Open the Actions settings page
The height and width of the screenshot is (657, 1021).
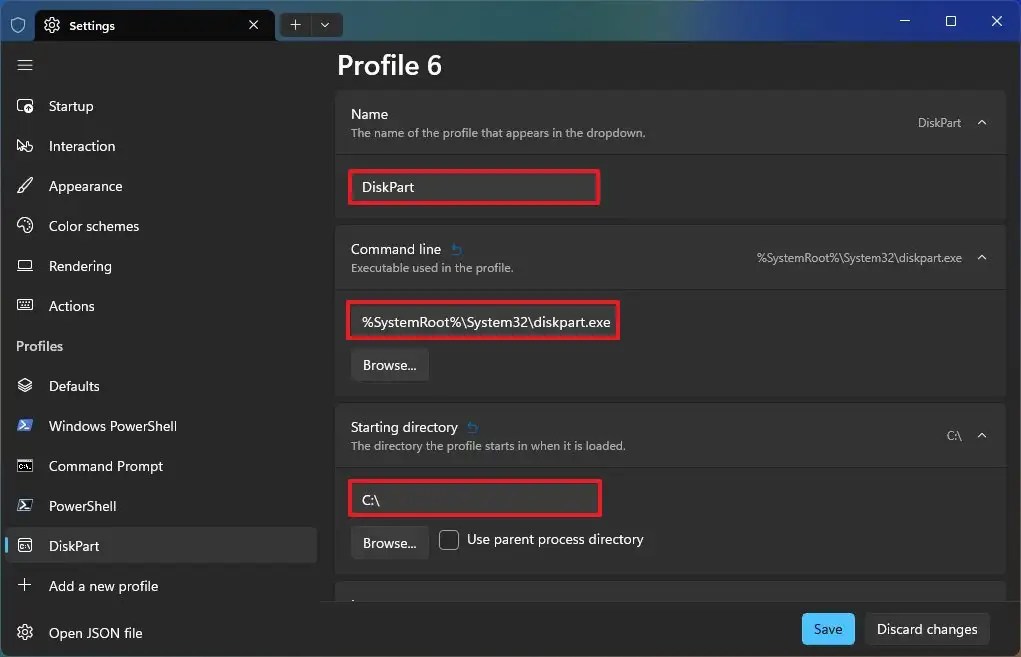click(71, 306)
